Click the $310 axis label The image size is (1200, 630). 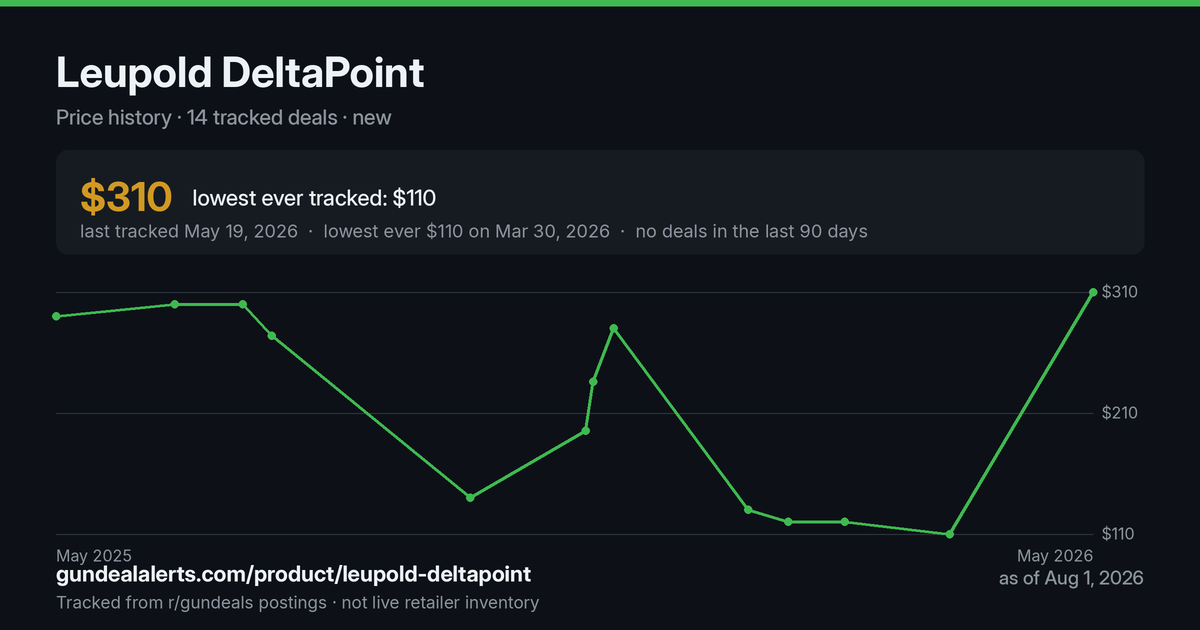[x=1119, y=292]
